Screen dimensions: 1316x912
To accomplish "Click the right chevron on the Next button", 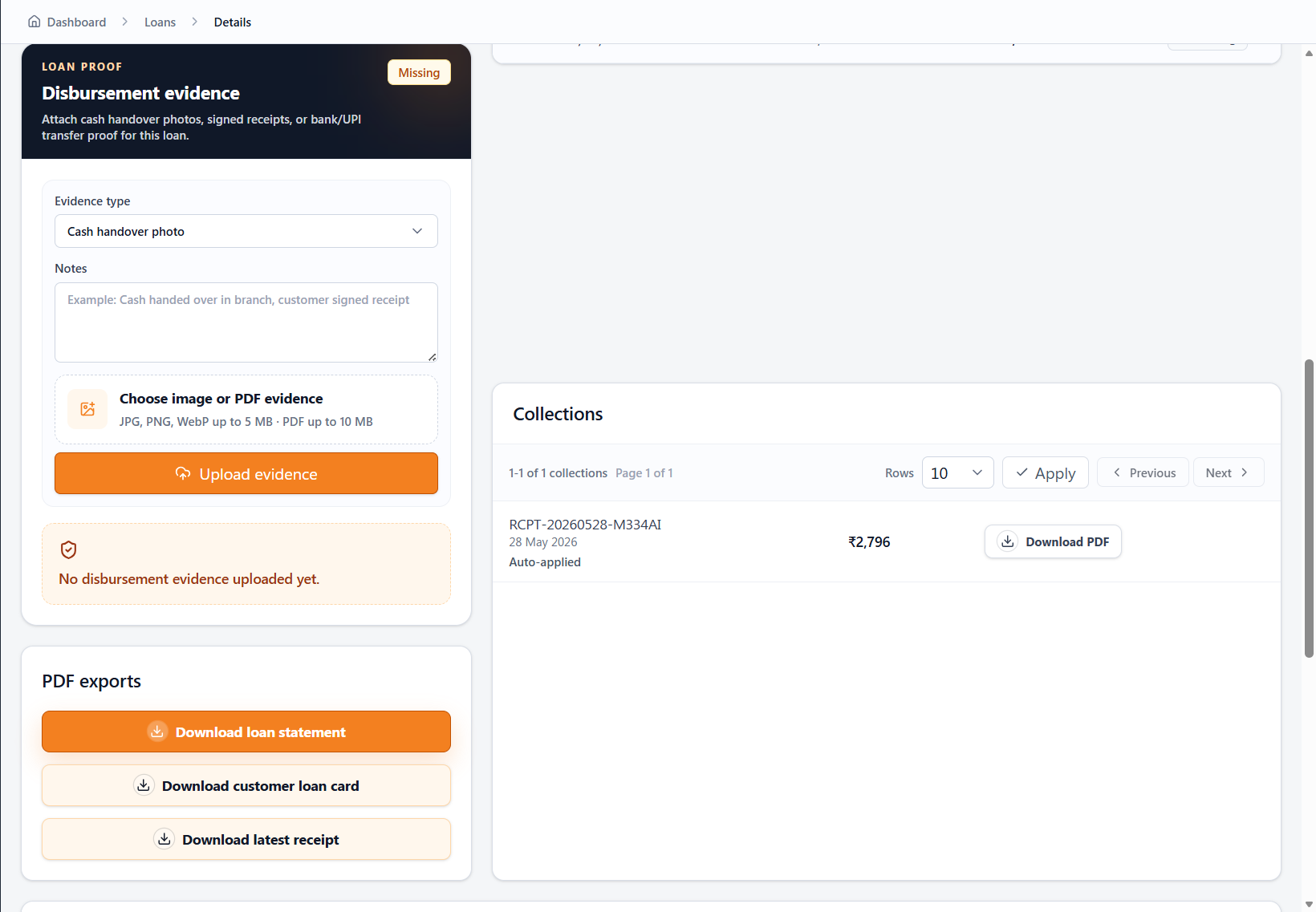I will click(1245, 472).
